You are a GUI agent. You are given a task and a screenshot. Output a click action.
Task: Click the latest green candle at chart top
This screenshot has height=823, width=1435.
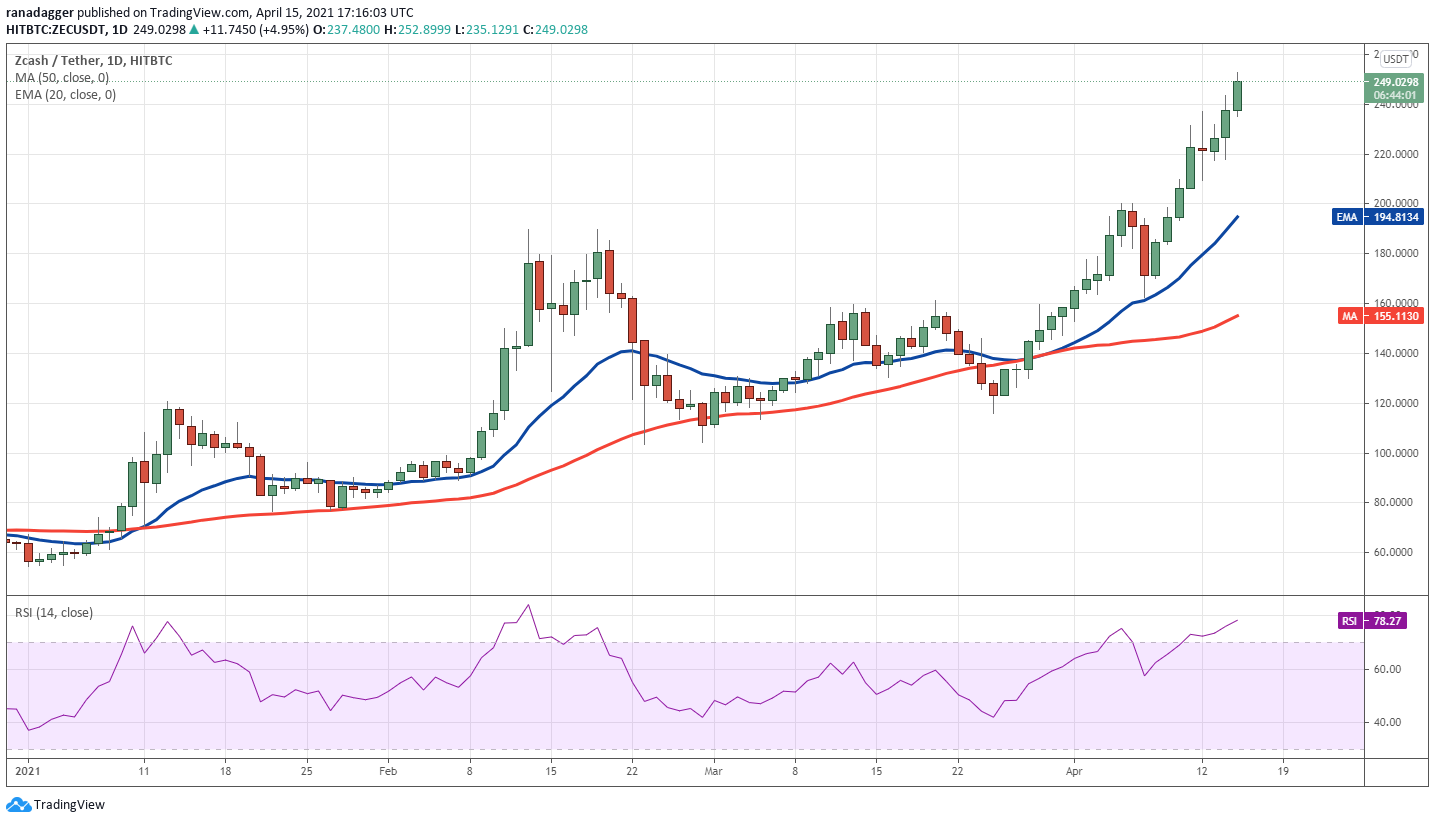(1237, 96)
